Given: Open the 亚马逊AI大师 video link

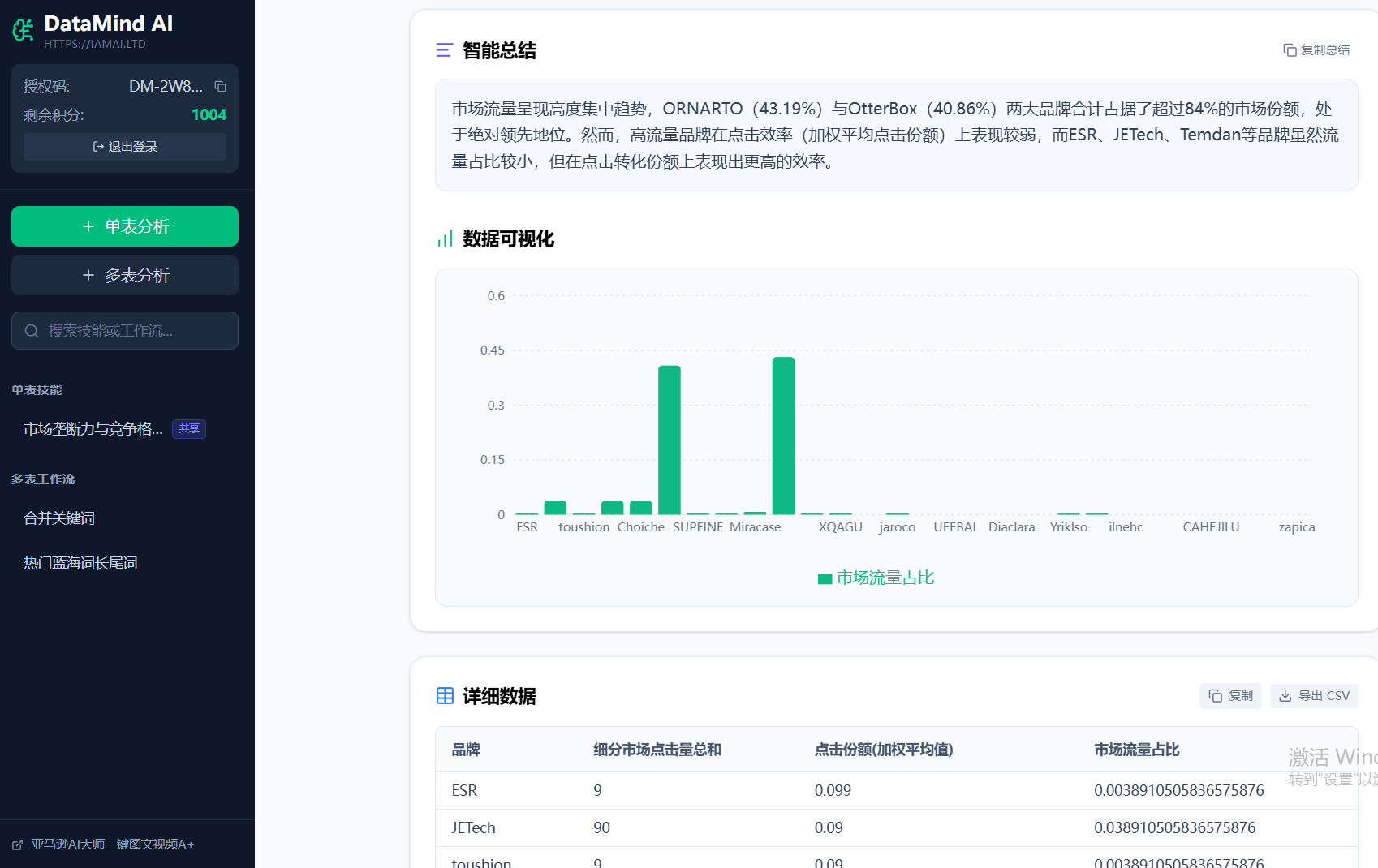Looking at the screenshot, I should tap(112, 844).
